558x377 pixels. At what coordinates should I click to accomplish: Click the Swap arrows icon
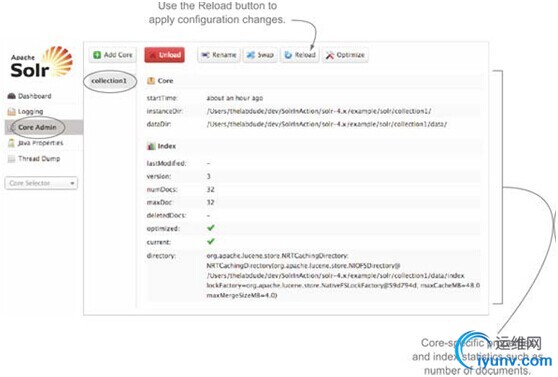point(251,55)
